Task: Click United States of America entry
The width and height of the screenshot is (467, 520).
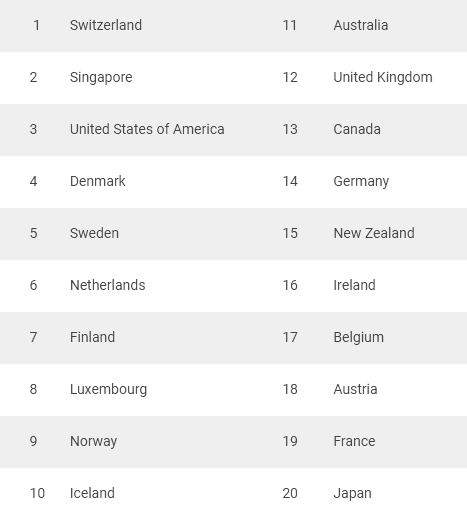Action: 147,129
